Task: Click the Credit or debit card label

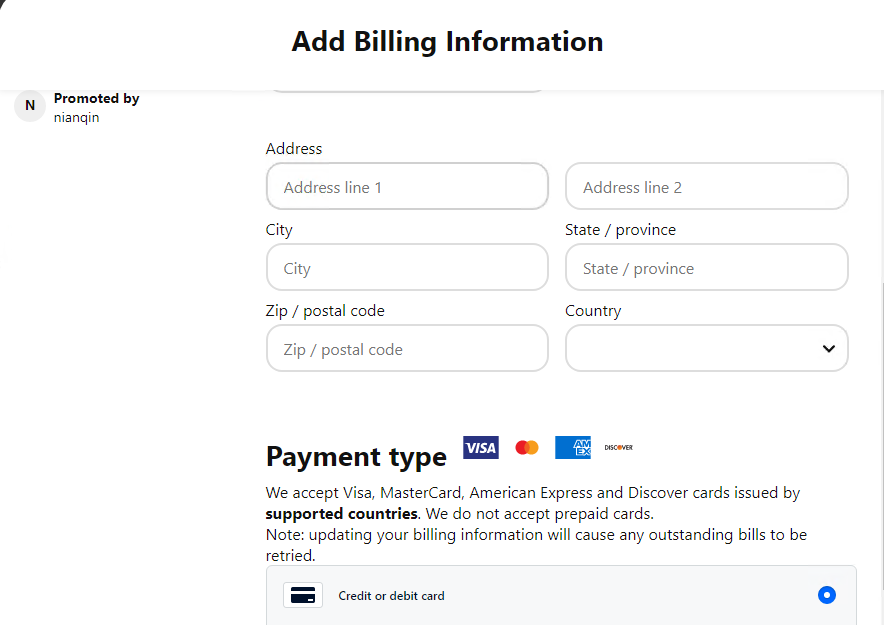Action: click(391, 596)
